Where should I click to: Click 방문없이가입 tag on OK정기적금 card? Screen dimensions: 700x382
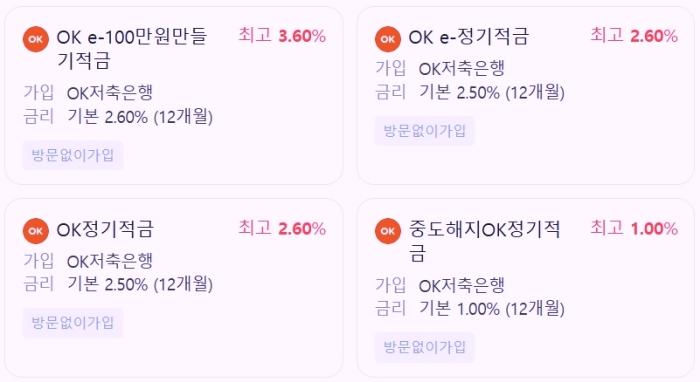point(73,323)
